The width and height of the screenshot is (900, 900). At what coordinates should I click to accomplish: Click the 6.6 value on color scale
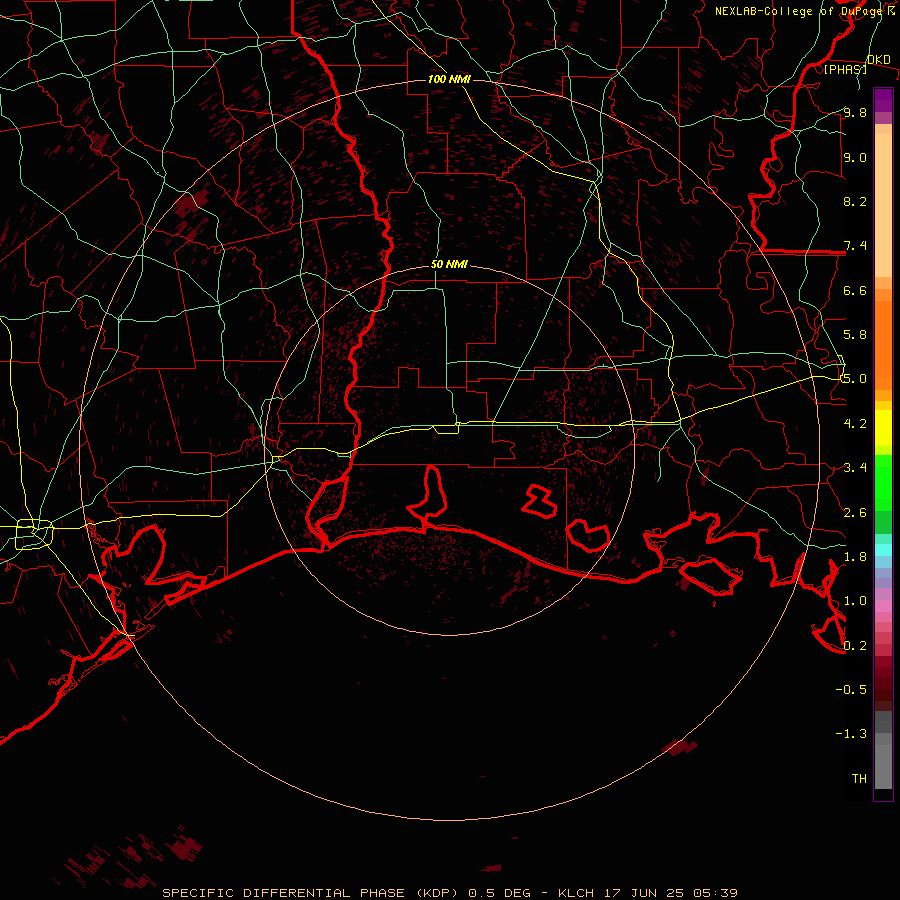[855, 290]
